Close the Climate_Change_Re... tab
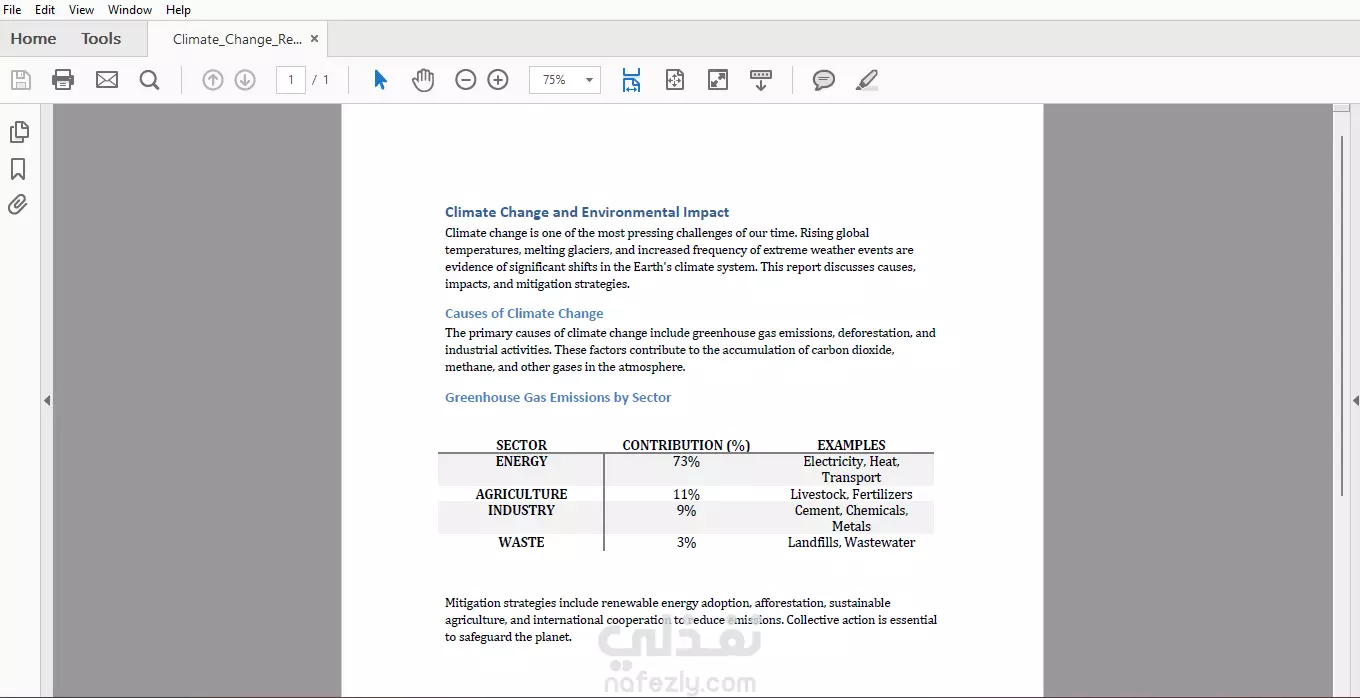Screen dimensions: 1360x698 (x=314, y=39)
